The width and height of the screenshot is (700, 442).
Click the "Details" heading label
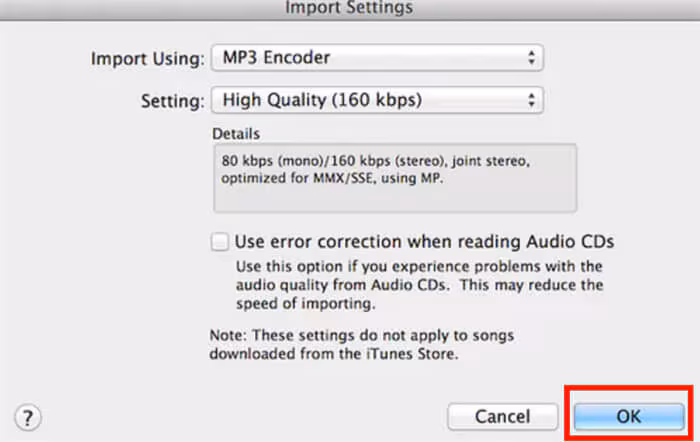pyautogui.click(x=236, y=133)
